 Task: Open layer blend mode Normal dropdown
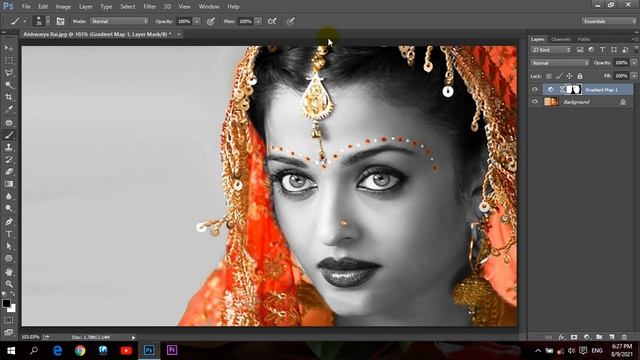click(560, 63)
